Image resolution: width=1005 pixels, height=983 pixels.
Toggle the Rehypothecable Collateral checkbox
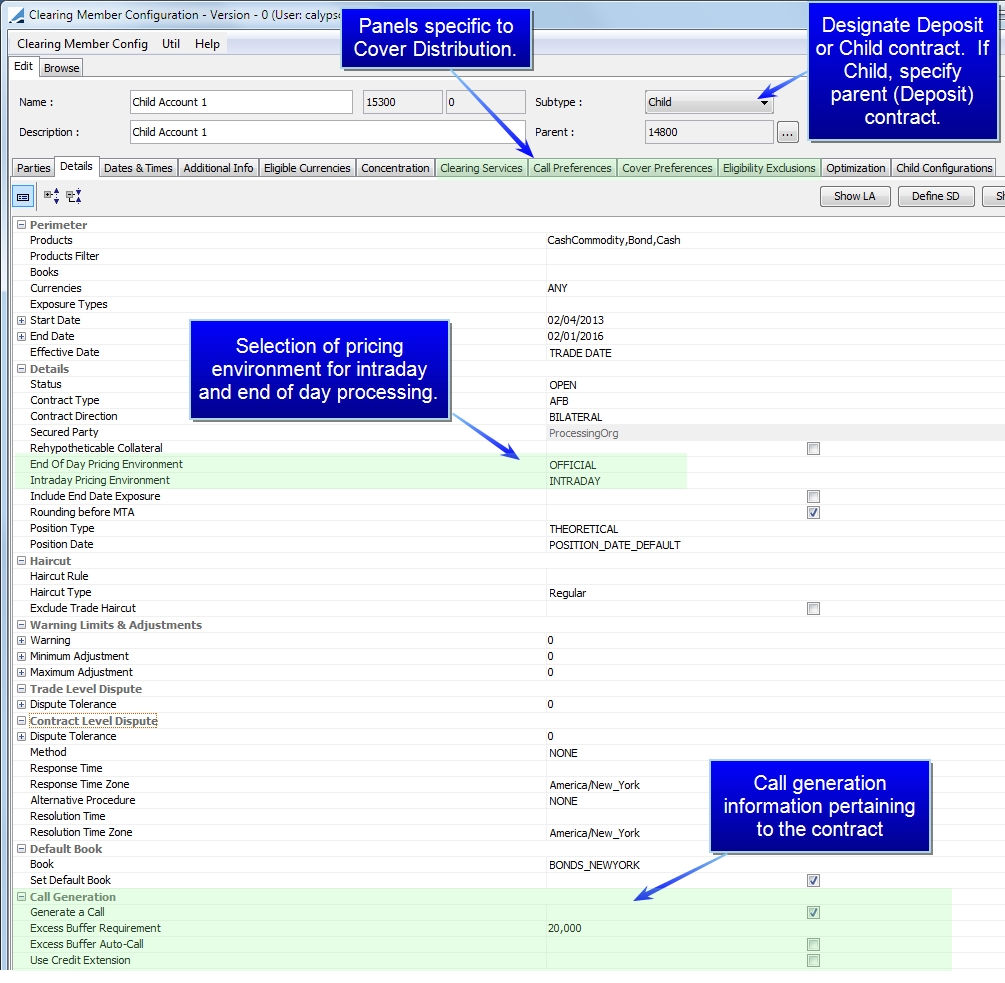click(x=813, y=449)
